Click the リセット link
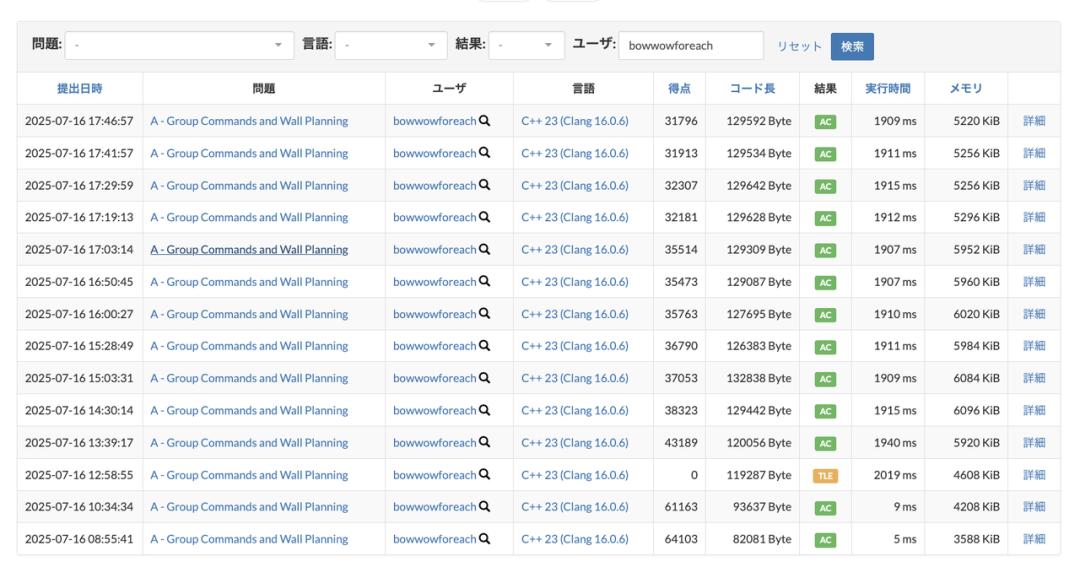Viewport: 1080px width, 567px height. (800, 46)
